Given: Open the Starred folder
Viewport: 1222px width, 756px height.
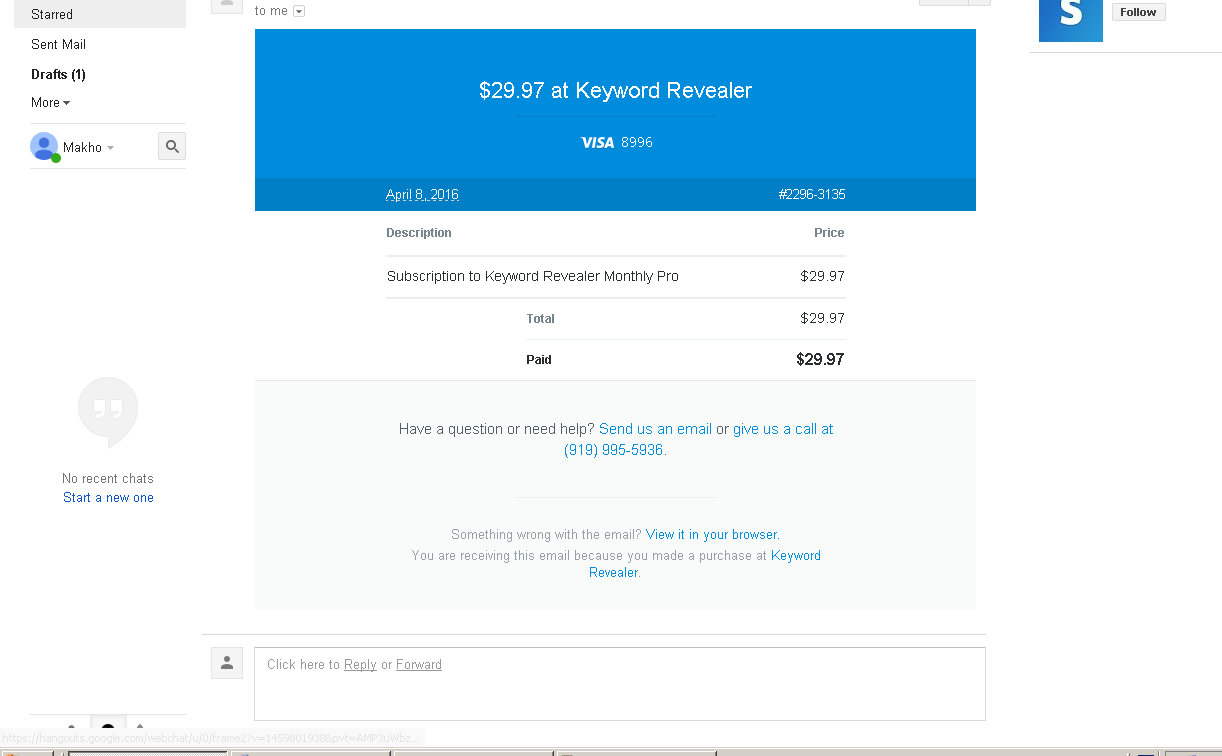Looking at the screenshot, I should 52,14.
